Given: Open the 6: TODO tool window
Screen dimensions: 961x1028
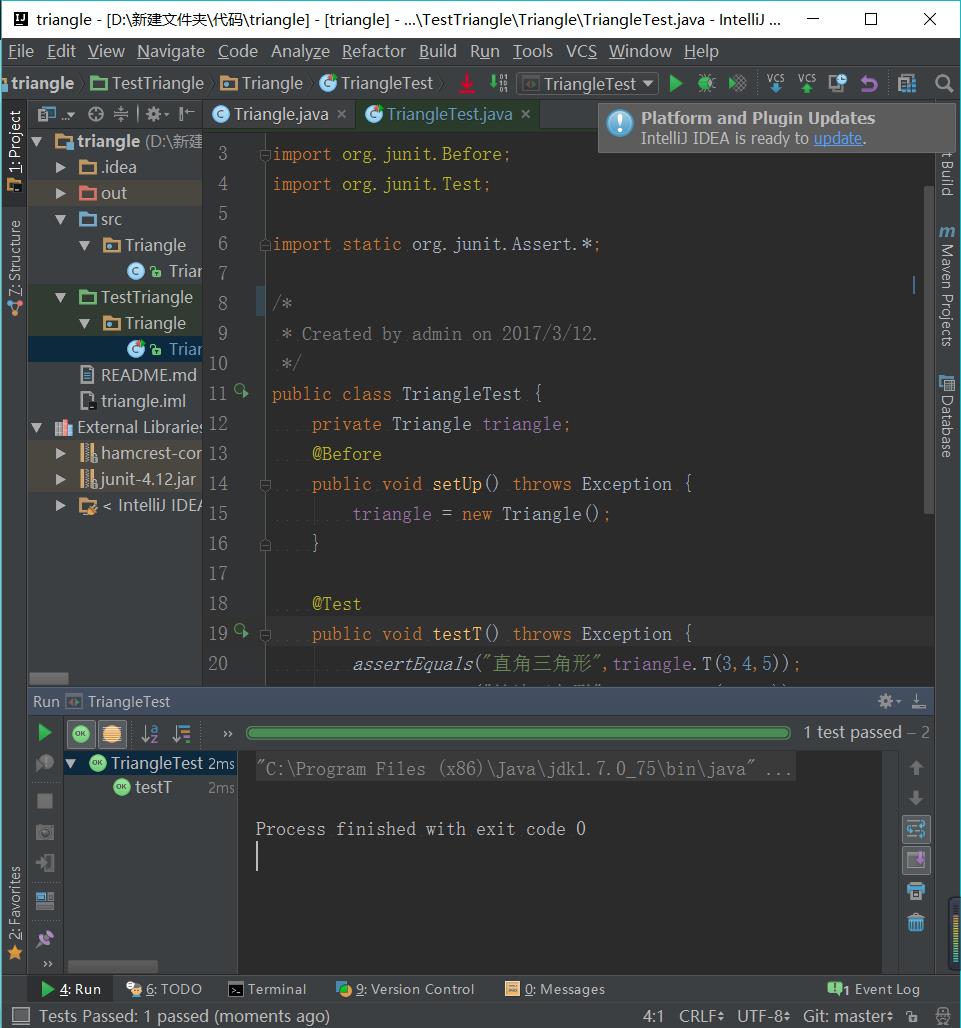Looking at the screenshot, I should click(x=164, y=989).
